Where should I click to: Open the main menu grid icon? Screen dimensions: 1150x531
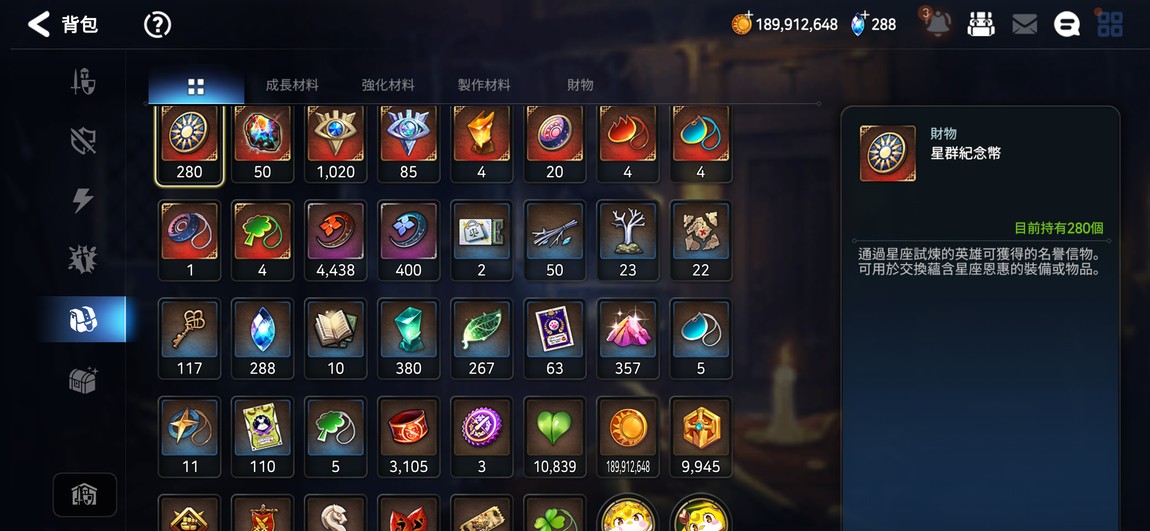[x=1110, y=24]
